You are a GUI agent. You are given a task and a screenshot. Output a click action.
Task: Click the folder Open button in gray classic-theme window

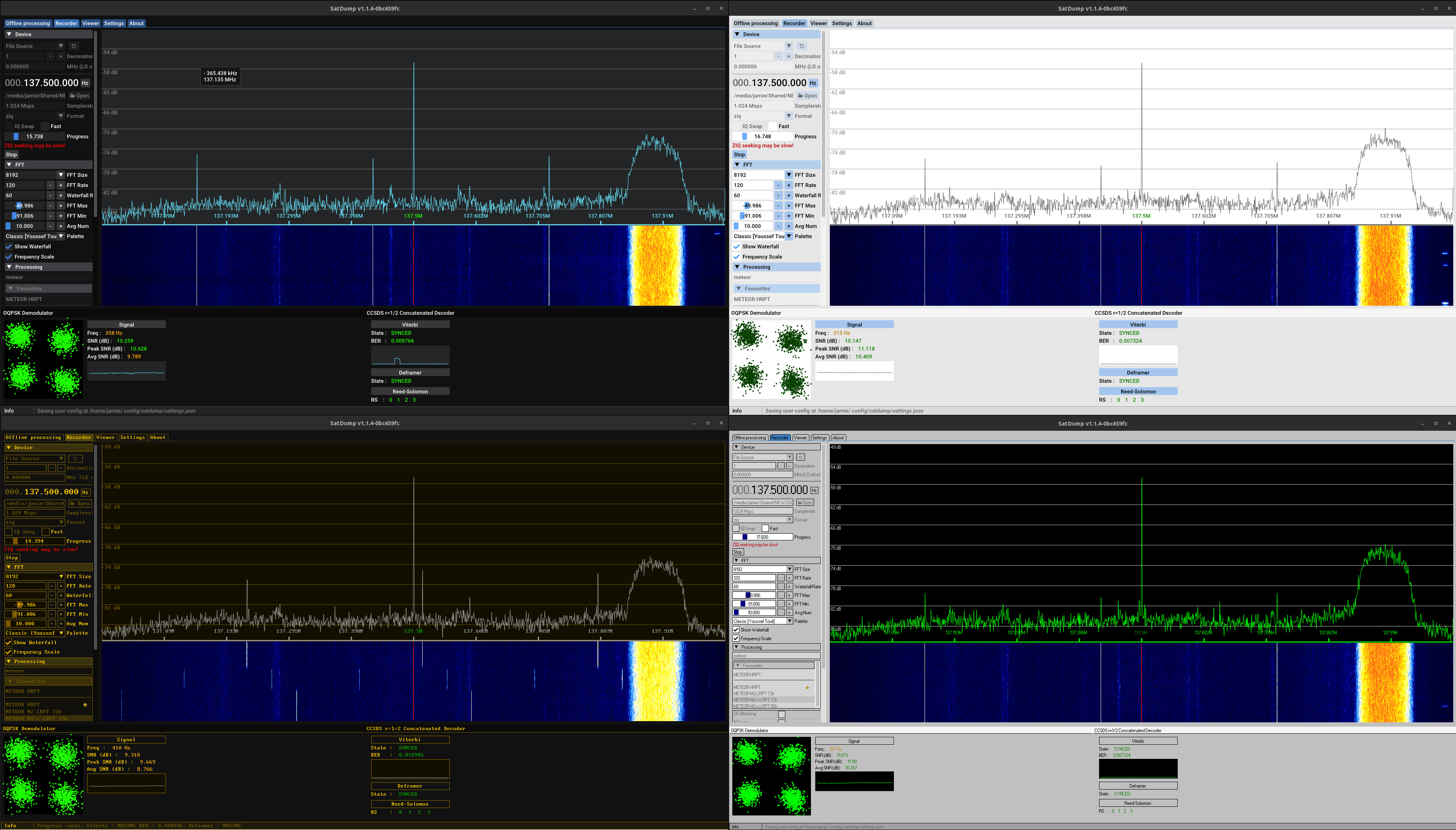(x=805, y=502)
